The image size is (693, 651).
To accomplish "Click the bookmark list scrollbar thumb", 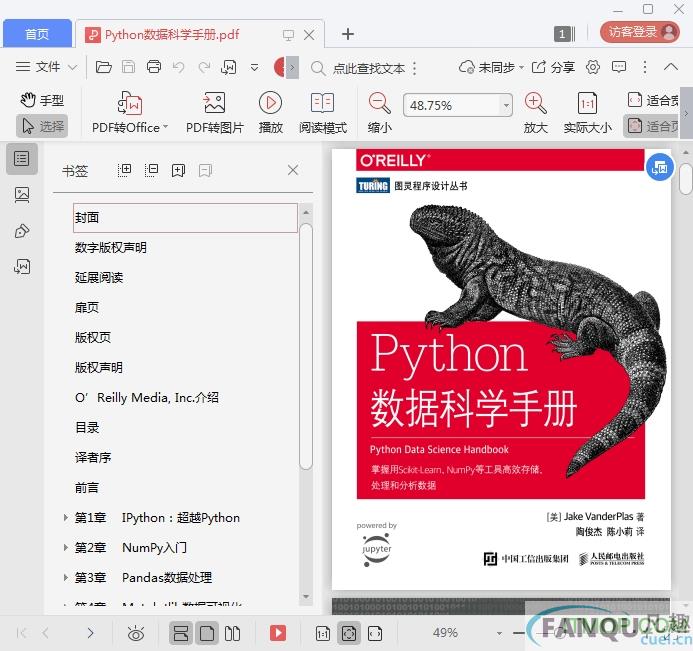I will [x=306, y=346].
